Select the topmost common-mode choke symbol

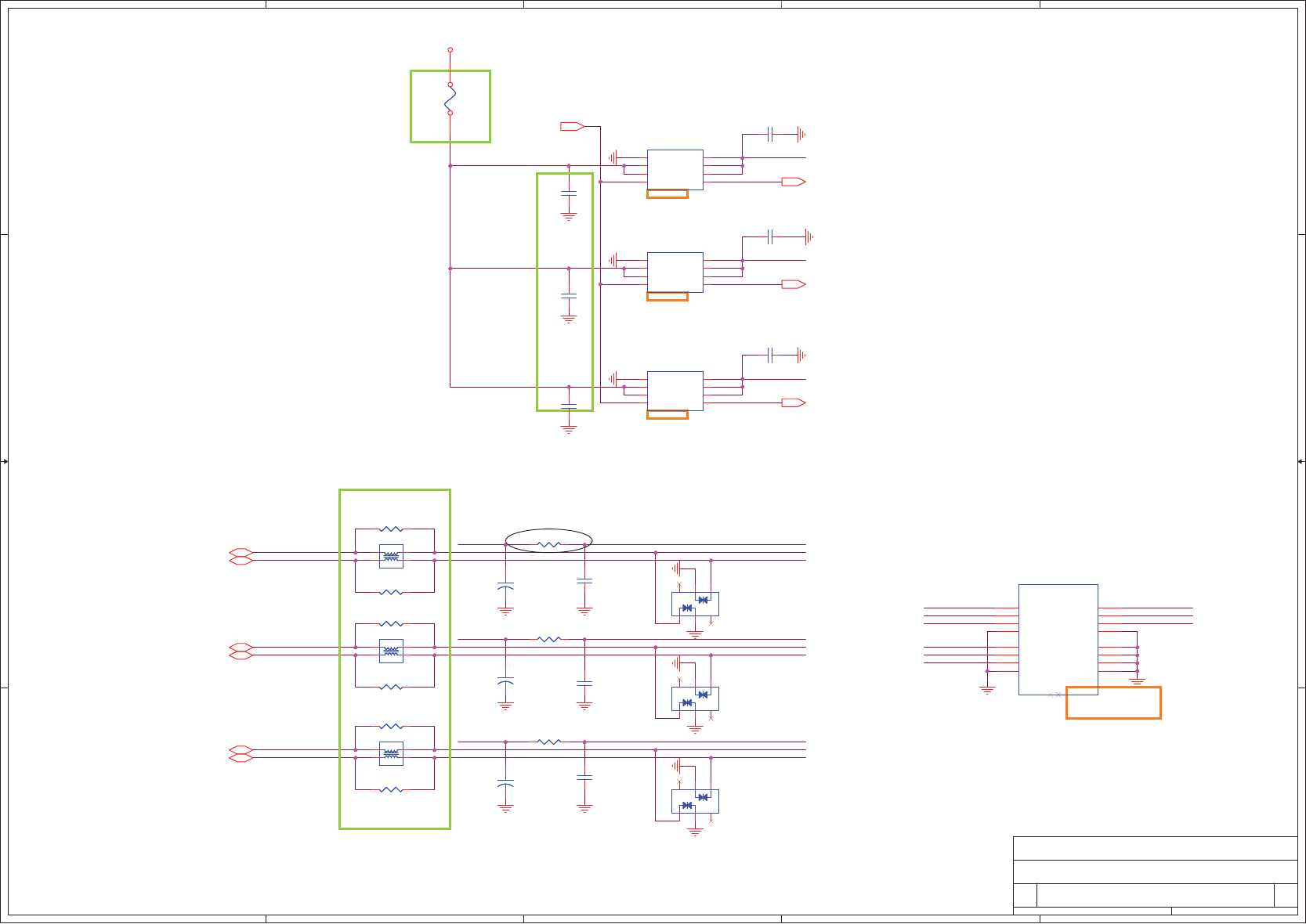tap(391, 557)
